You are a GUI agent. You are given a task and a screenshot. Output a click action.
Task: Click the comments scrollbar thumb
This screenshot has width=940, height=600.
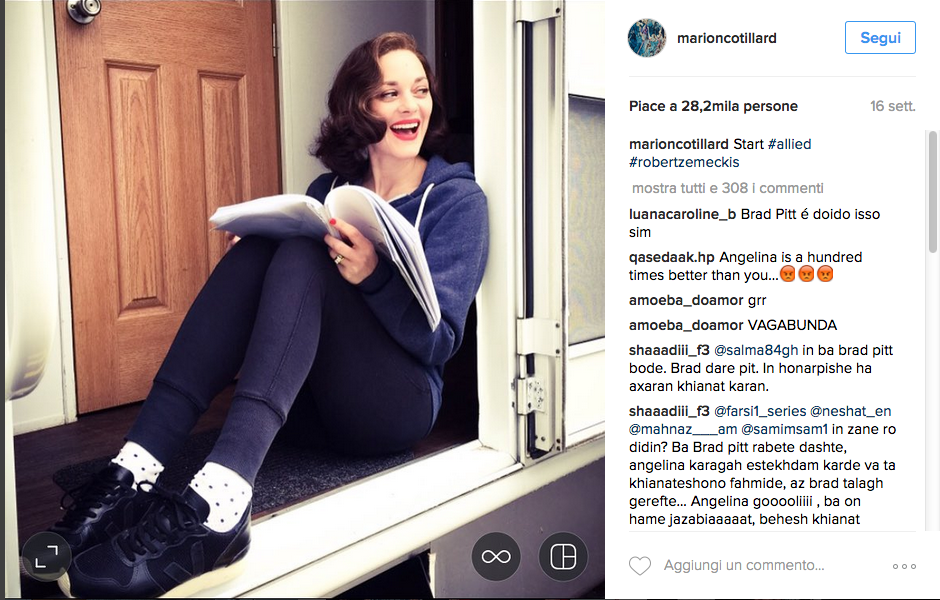pyautogui.click(x=932, y=192)
